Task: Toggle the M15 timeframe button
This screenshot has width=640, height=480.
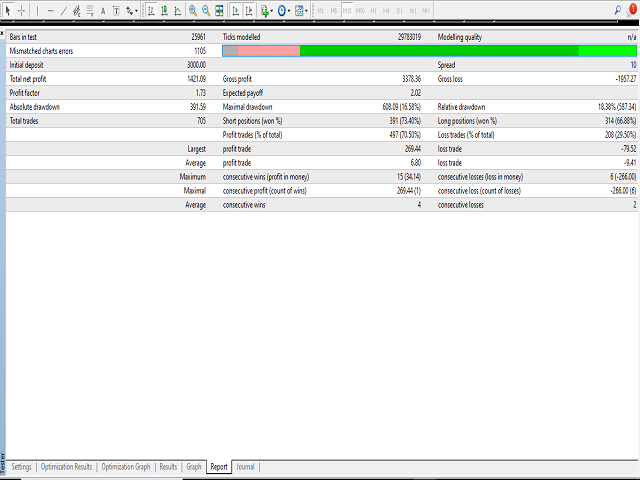Action: pos(347,11)
